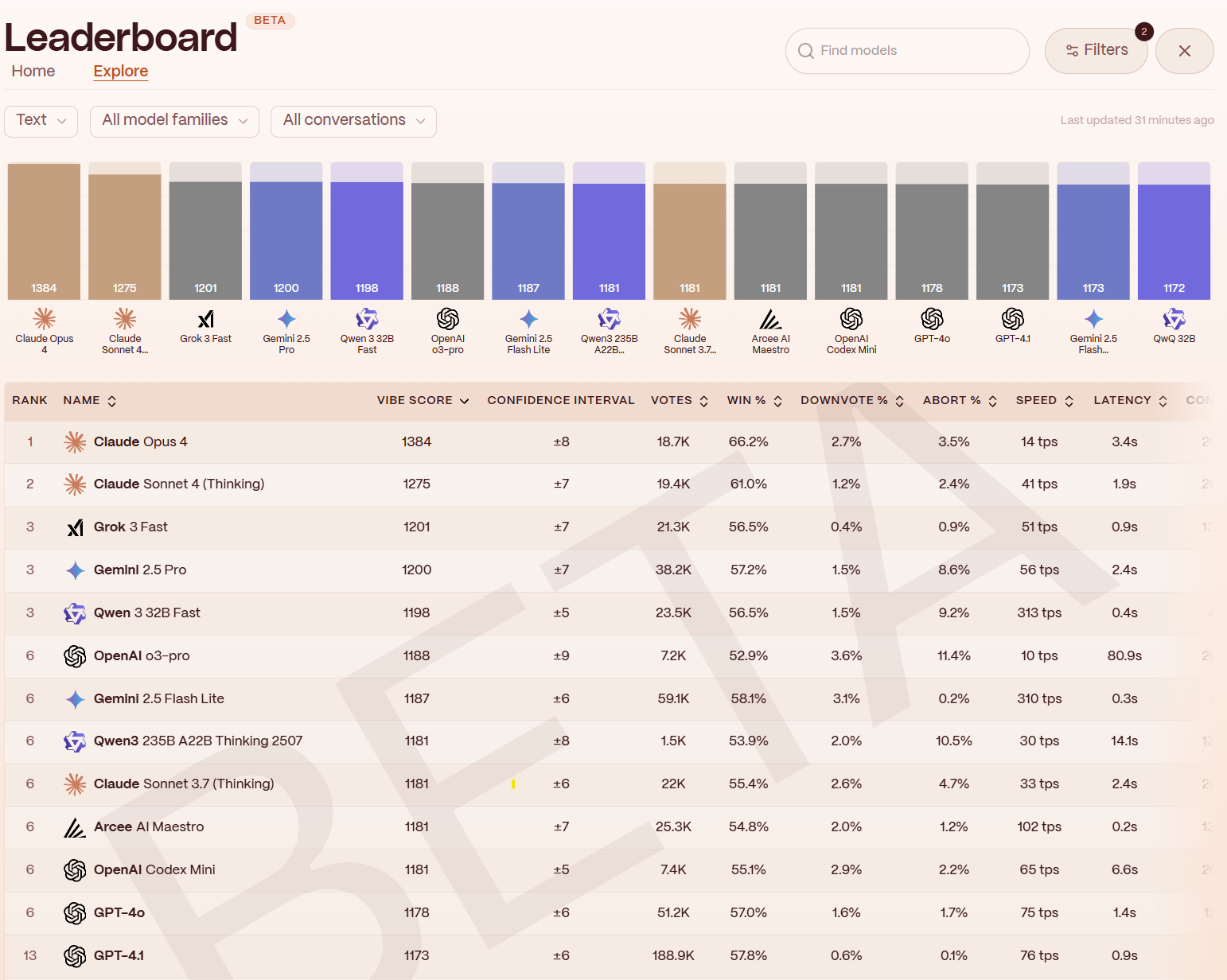Click the X close icon beside Filters
1227x980 pixels.
1184,51
